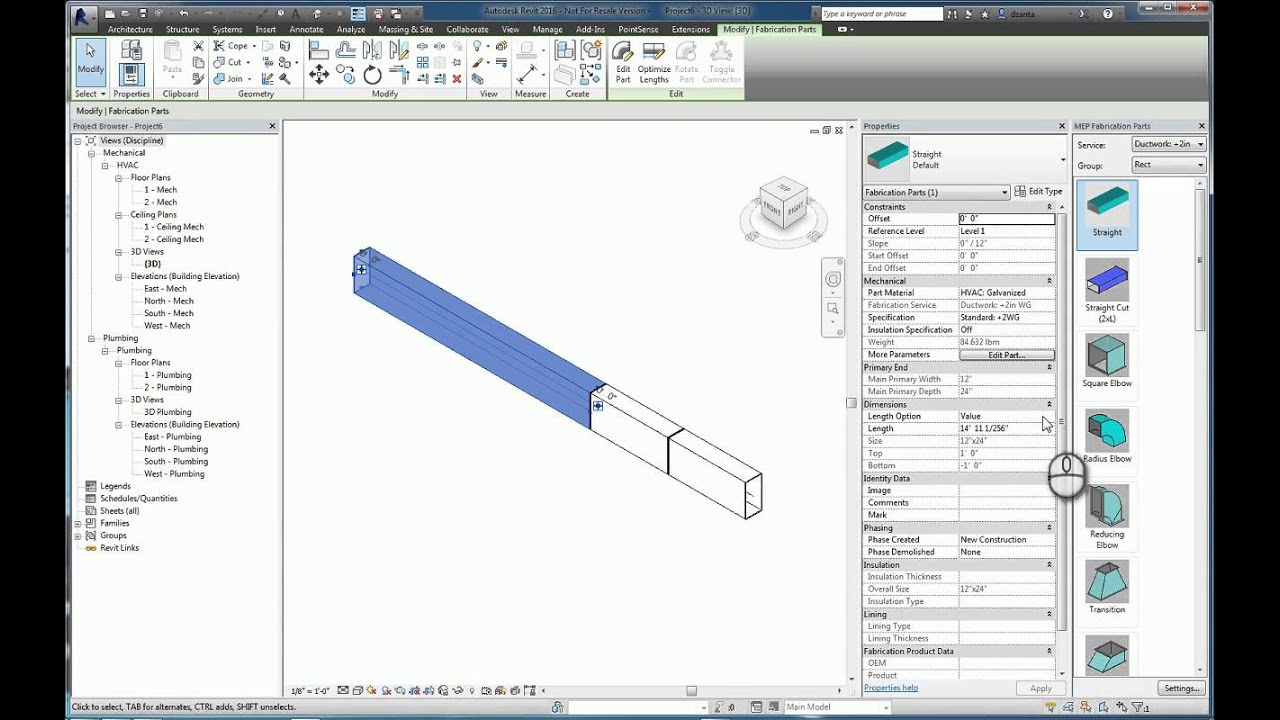Open the Fabrication Parts (1) filter dropdown
The width and height of the screenshot is (1280, 720).
936,192
